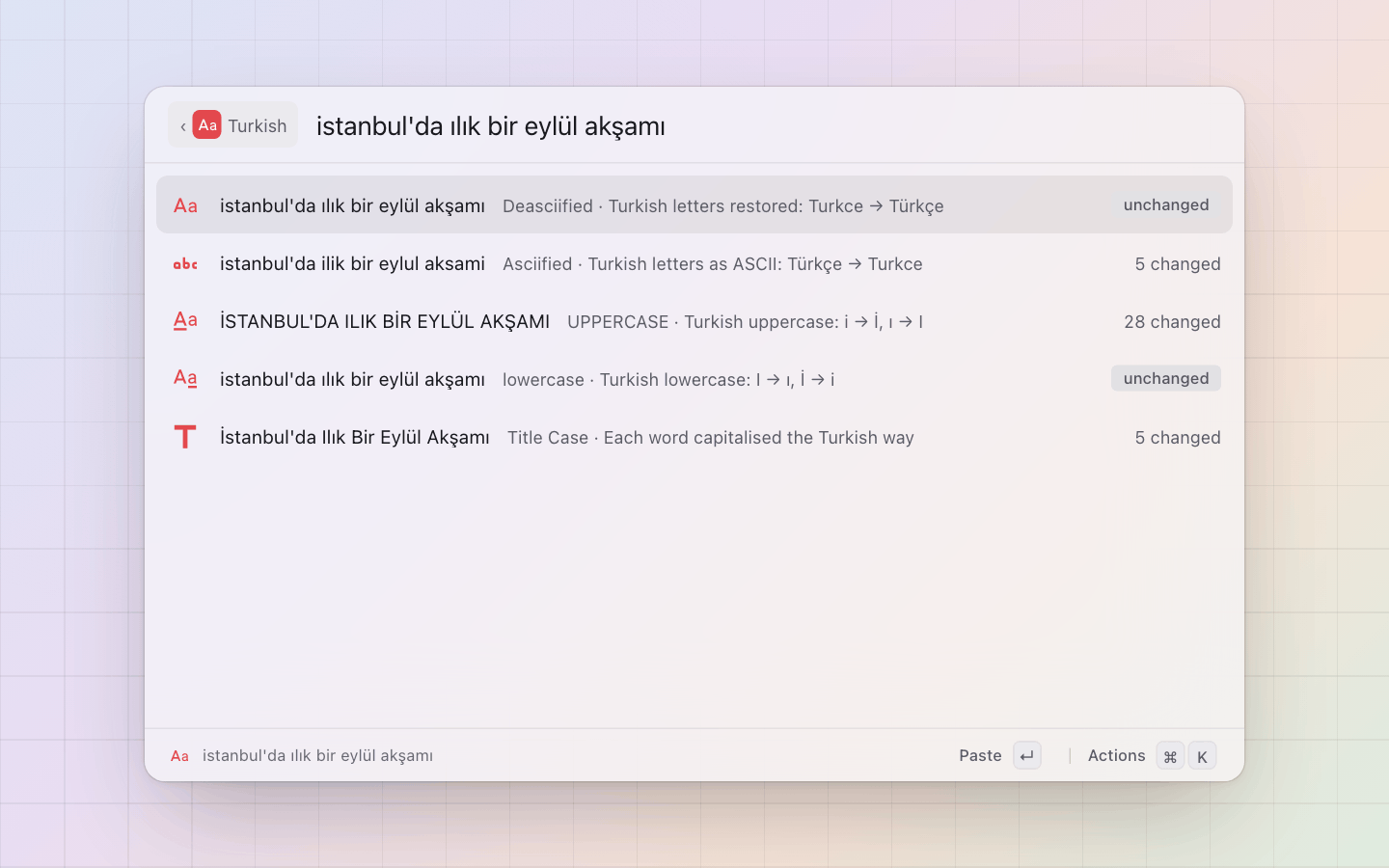Click the '28 changed' label

point(1172,322)
